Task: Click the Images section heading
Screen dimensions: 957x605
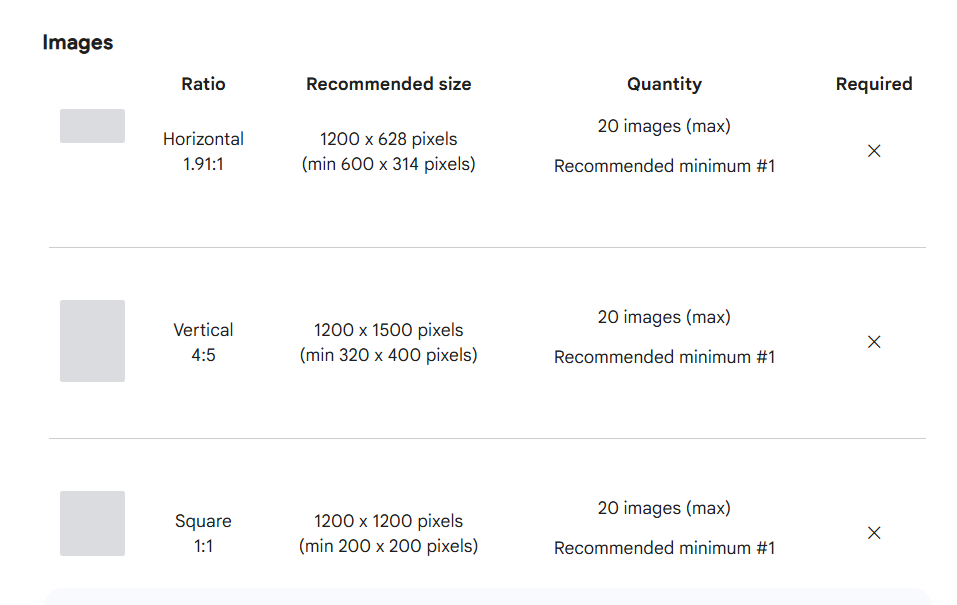Action: [78, 42]
